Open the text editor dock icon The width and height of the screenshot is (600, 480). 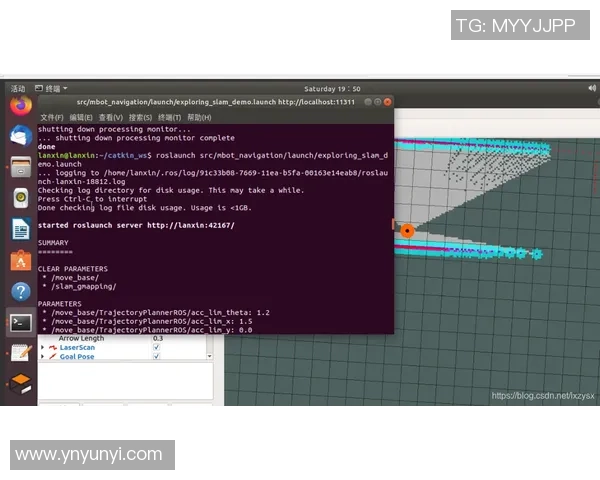pyautogui.click(x=20, y=353)
